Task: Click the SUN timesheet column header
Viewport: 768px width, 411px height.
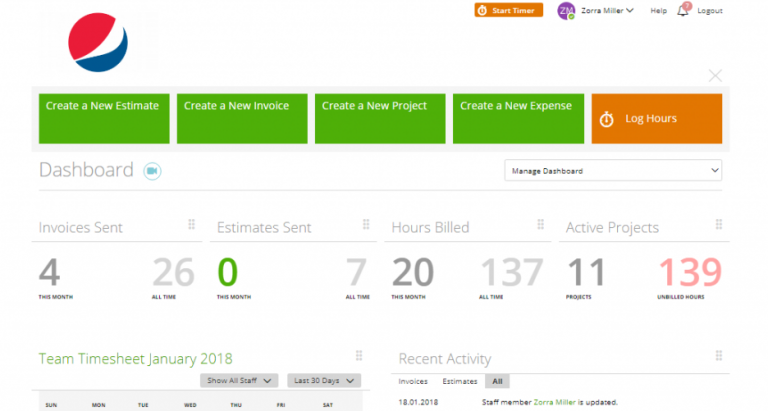Action: (51, 405)
